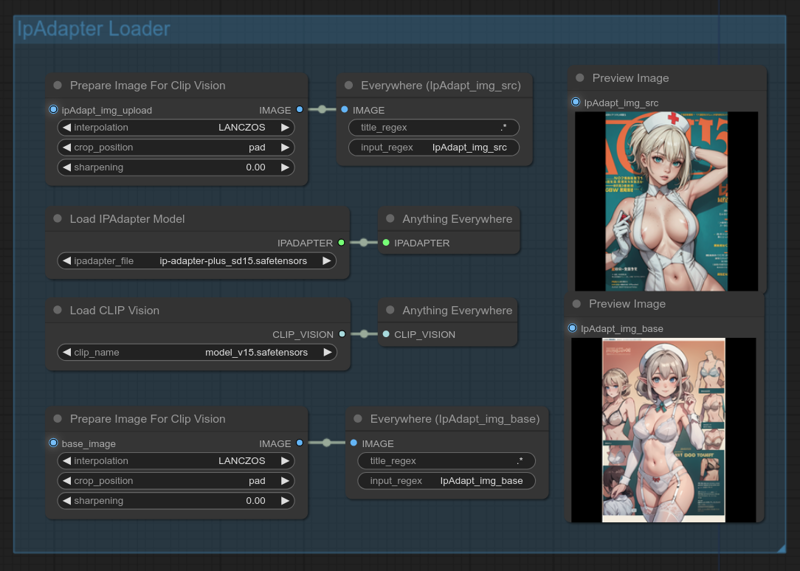Open ip-adapter-plus_sd15.safetensors file dropdown
800x571 pixels.
click(197, 261)
